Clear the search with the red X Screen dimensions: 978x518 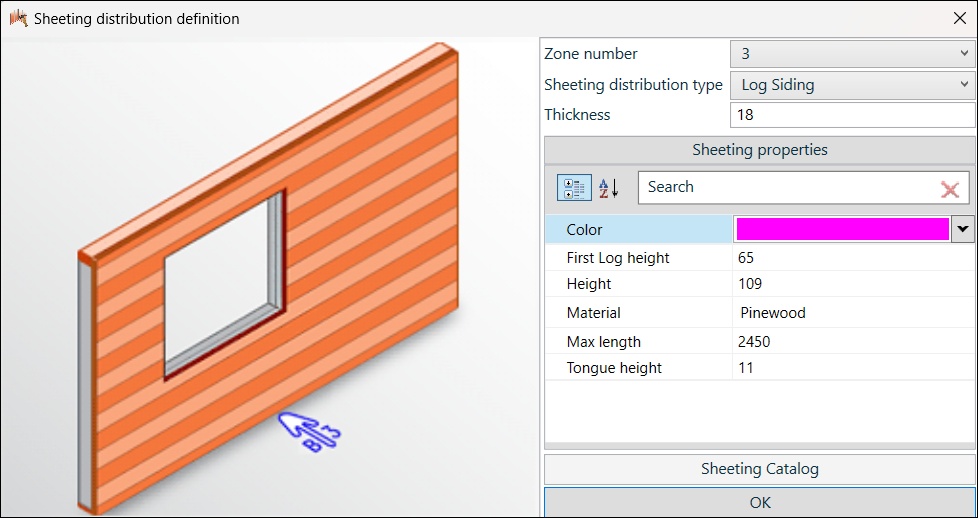(949, 188)
